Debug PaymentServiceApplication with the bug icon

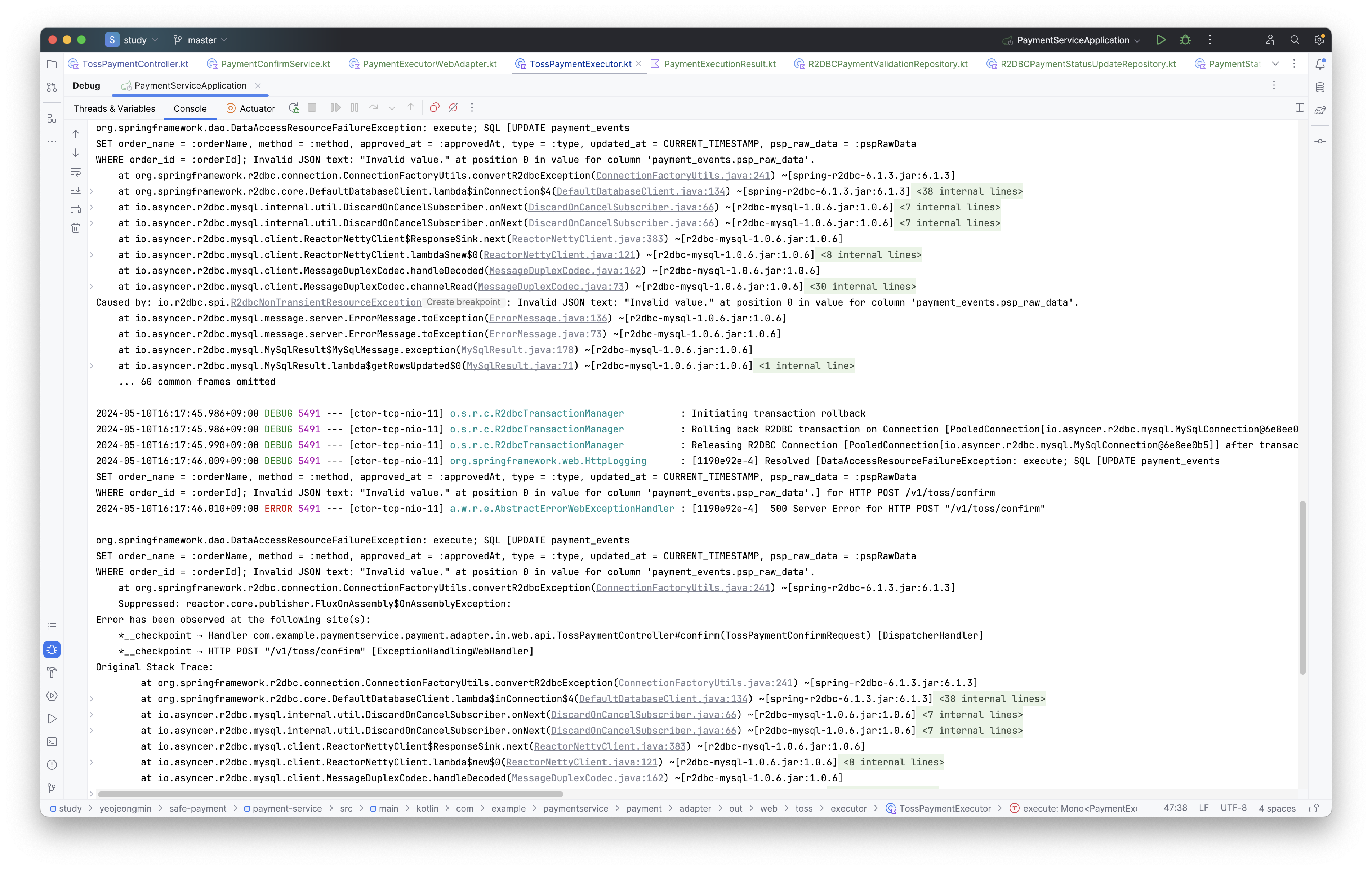(x=1185, y=40)
